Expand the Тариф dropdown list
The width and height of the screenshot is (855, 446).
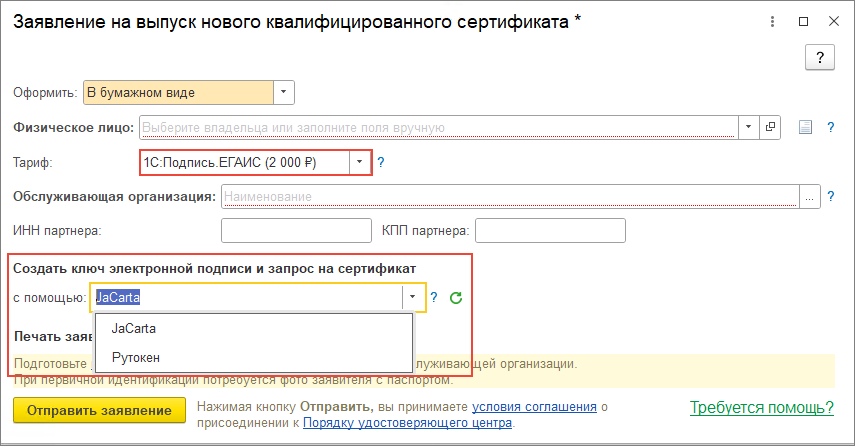click(359, 162)
